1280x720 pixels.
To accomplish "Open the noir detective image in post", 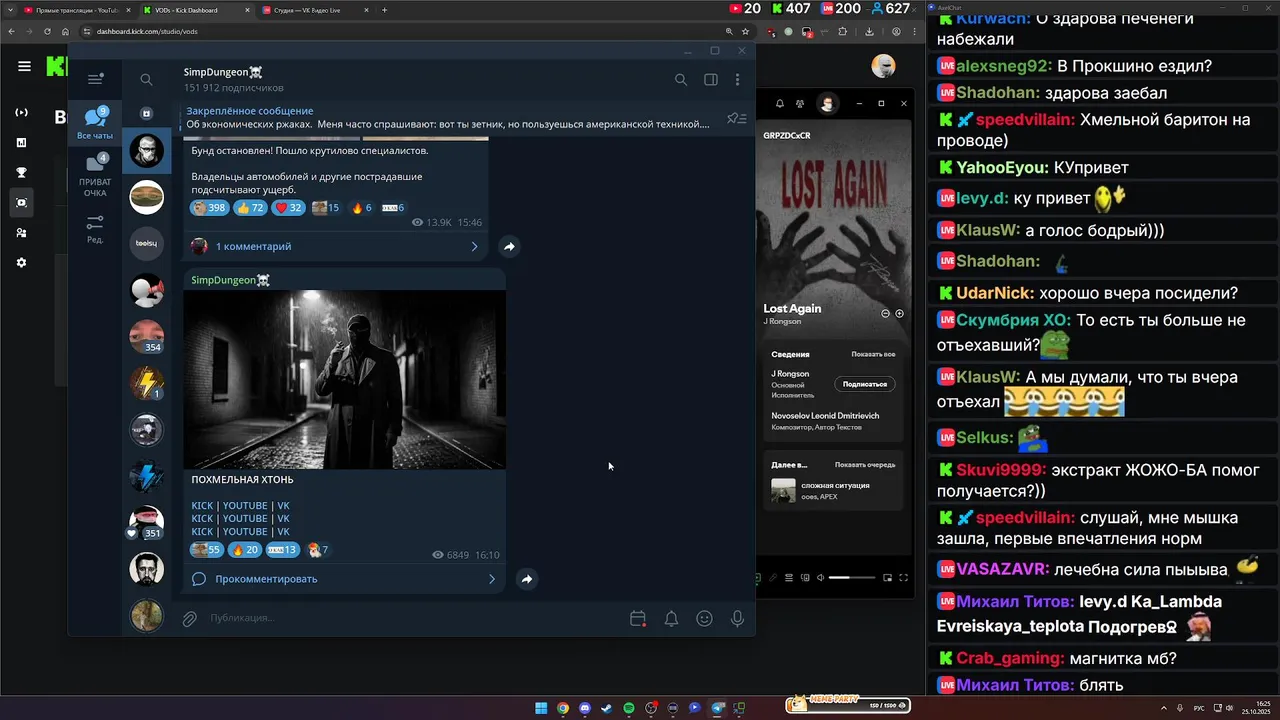I will (345, 379).
